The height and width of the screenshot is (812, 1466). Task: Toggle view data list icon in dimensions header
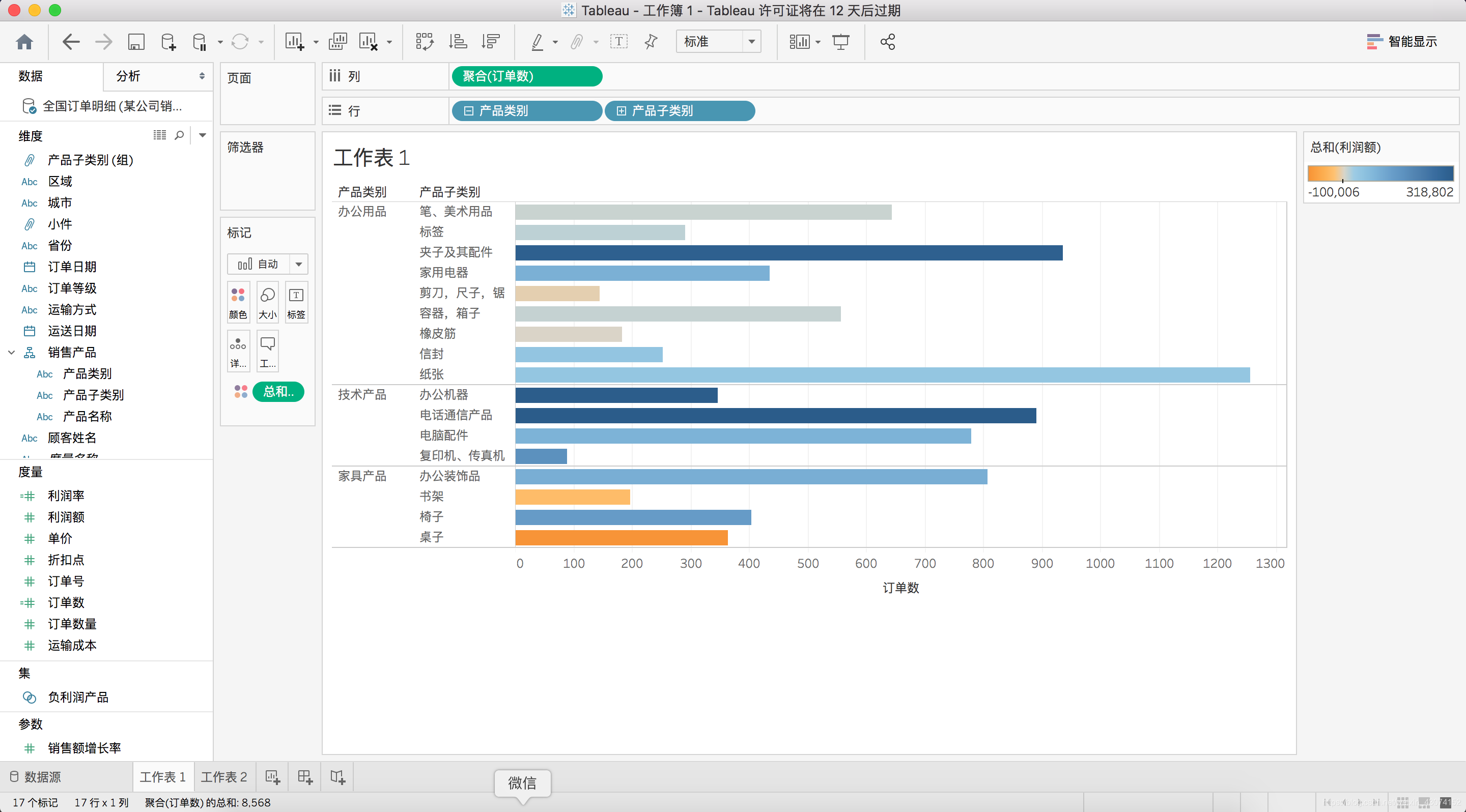(160, 135)
